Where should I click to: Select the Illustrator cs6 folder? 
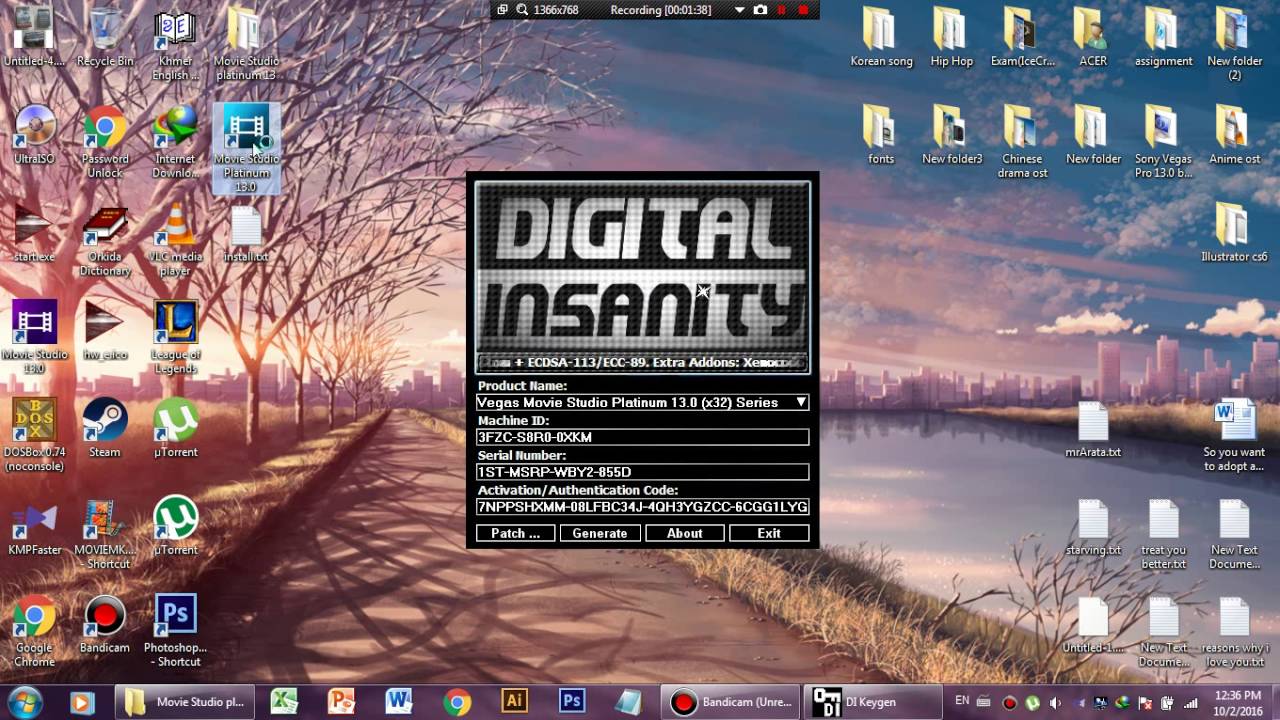tap(1233, 233)
